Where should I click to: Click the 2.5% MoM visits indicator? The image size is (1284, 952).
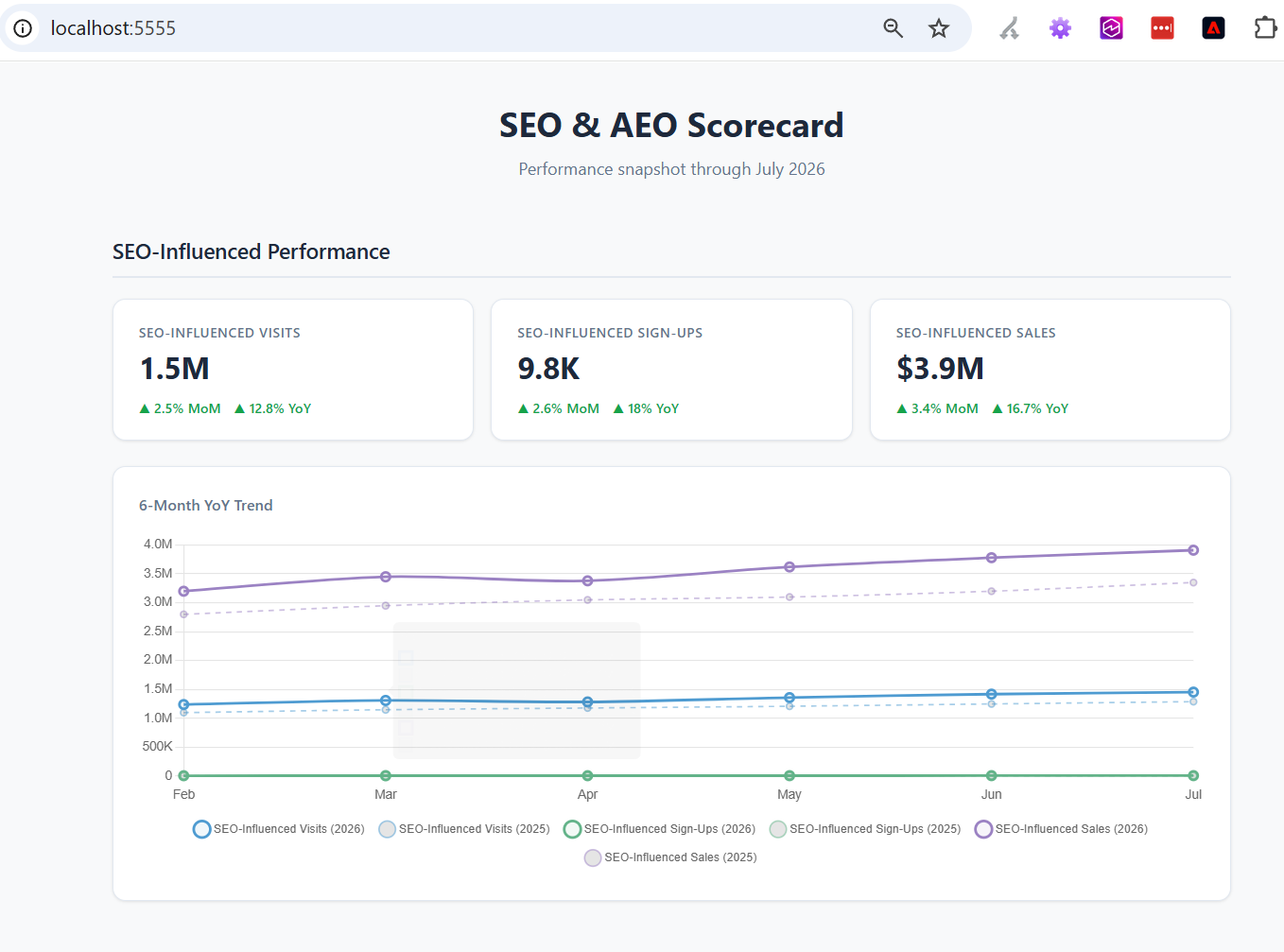pyautogui.click(x=180, y=408)
